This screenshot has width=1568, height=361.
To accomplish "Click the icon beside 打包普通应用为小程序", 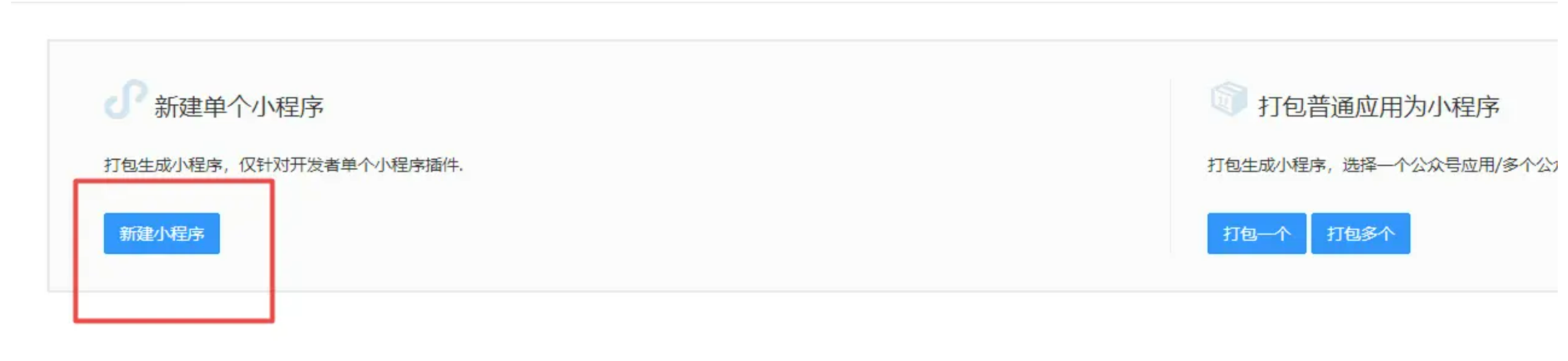I will (1228, 99).
